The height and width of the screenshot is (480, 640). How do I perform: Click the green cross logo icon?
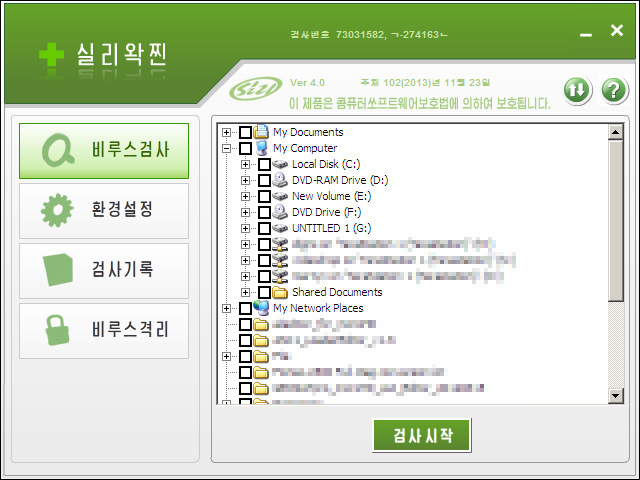(51, 54)
